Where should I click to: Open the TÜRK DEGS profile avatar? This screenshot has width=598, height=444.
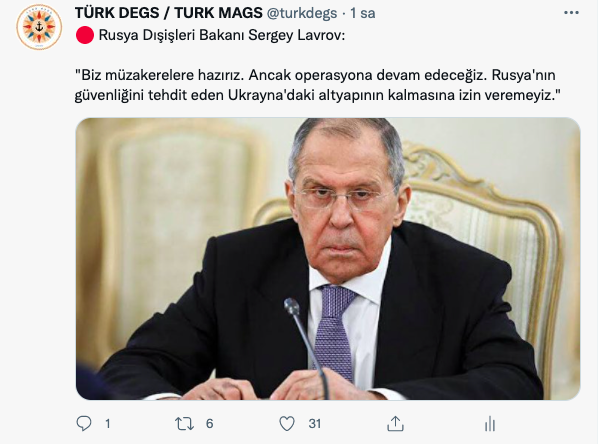39,27
